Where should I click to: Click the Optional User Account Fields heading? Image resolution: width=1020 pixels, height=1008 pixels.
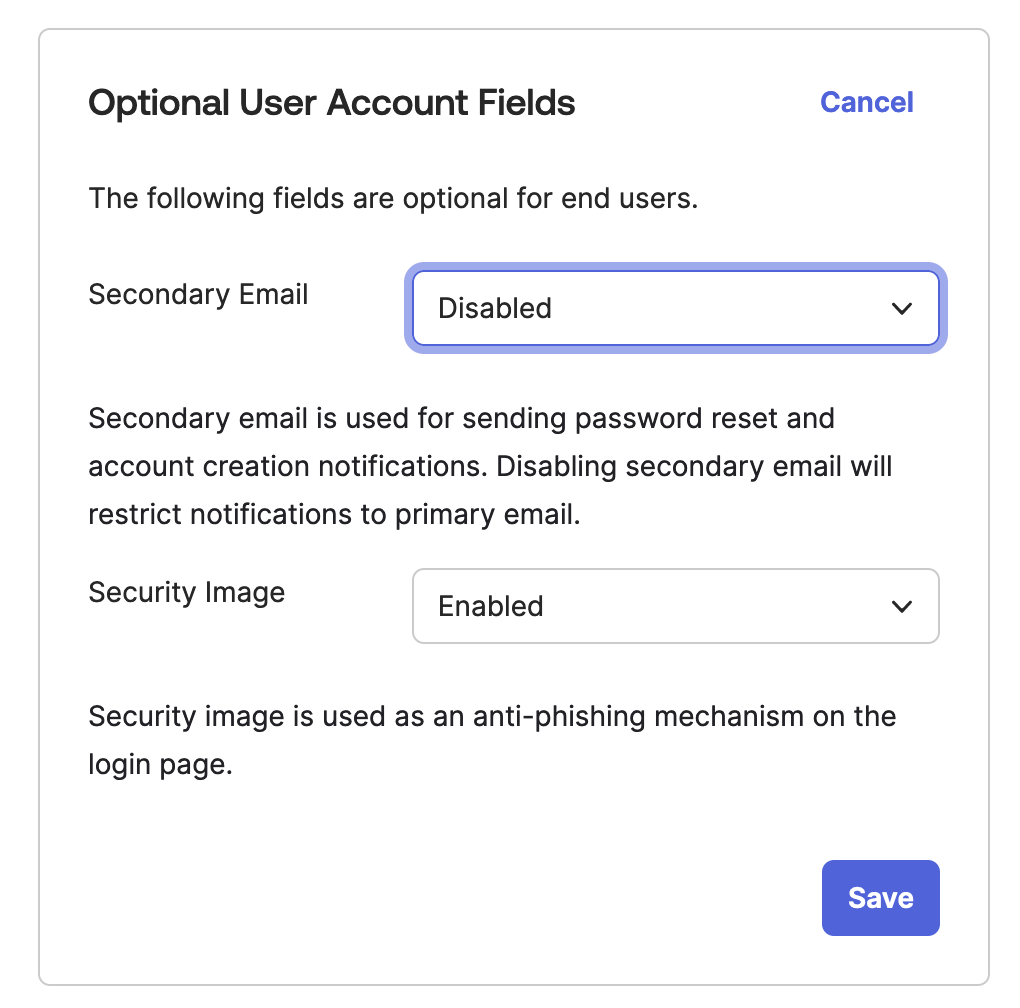coord(332,102)
